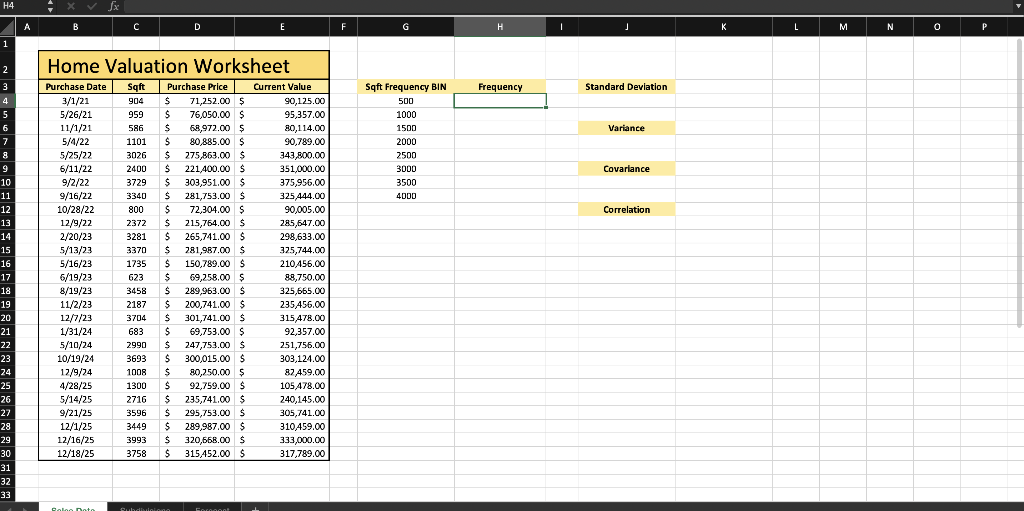Select column A header

point(27,27)
